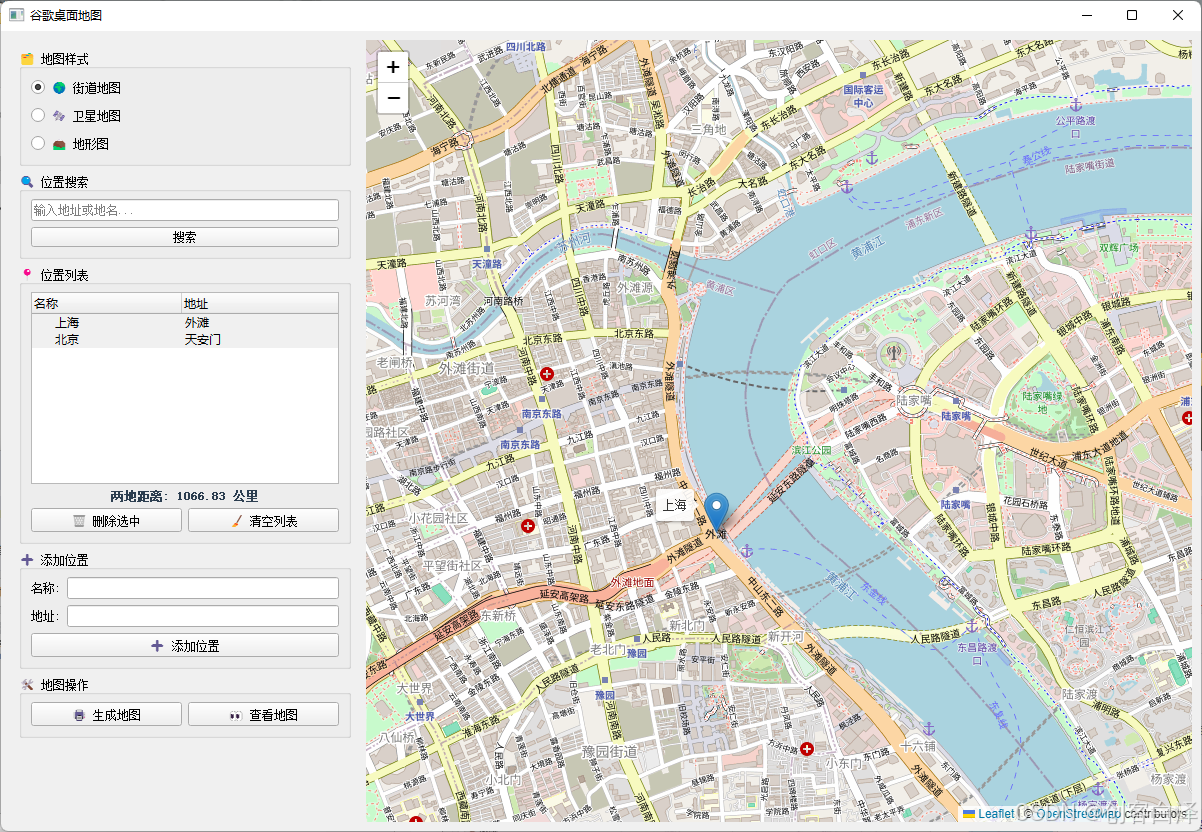Click the 豫园街道 label on map
The width and height of the screenshot is (1202, 832).
(x=609, y=751)
